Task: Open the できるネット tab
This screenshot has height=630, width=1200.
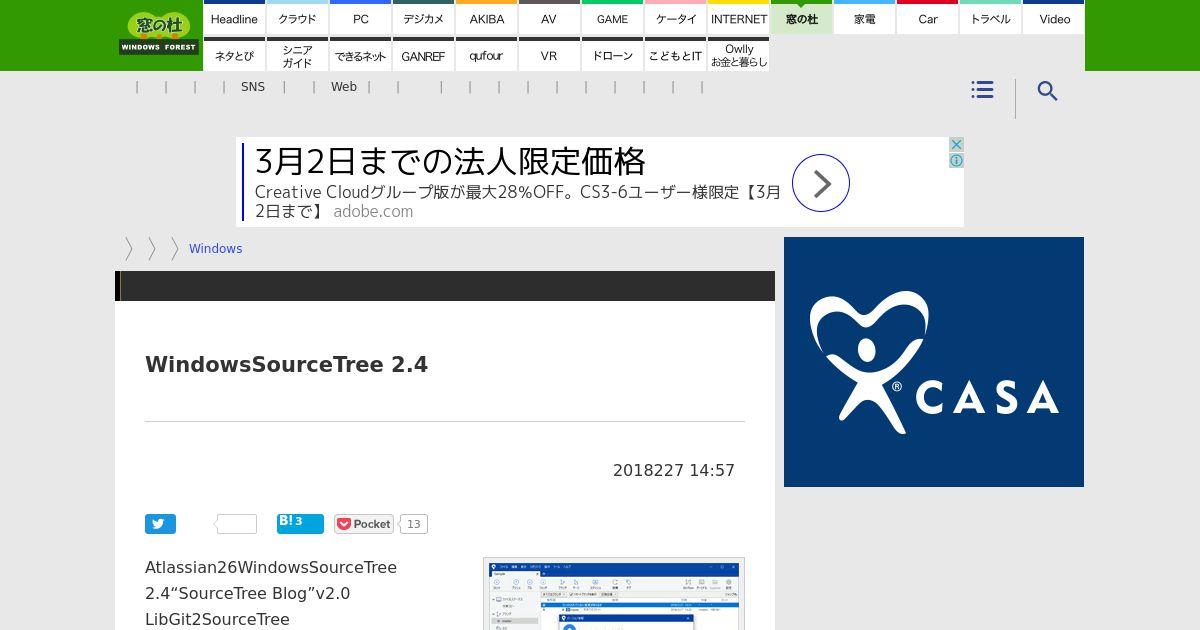Action: (x=360, y=55)
